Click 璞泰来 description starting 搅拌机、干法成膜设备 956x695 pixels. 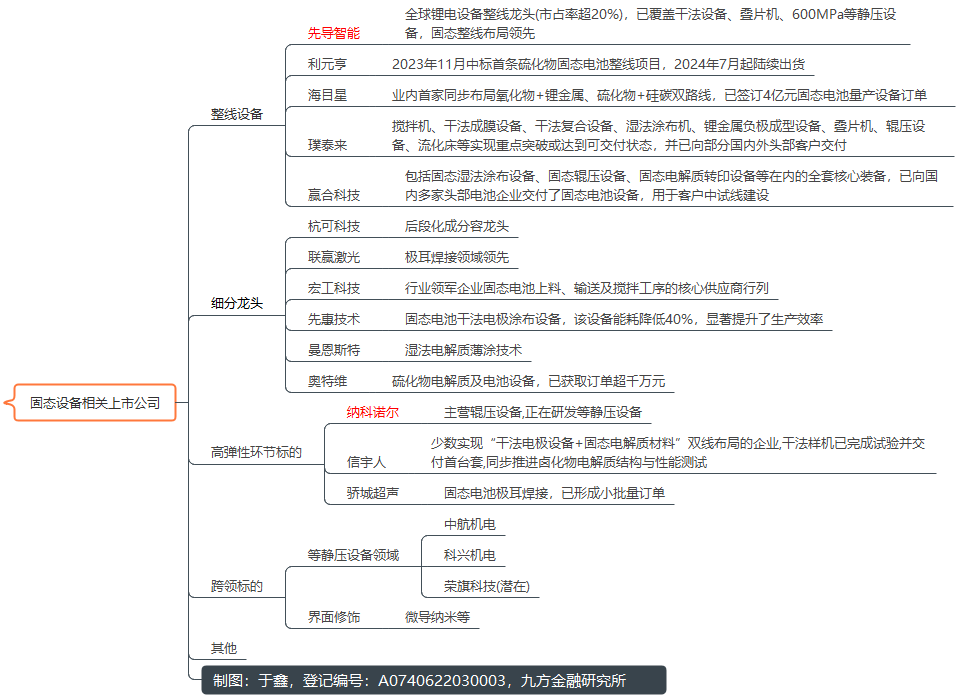click(658, 135)
